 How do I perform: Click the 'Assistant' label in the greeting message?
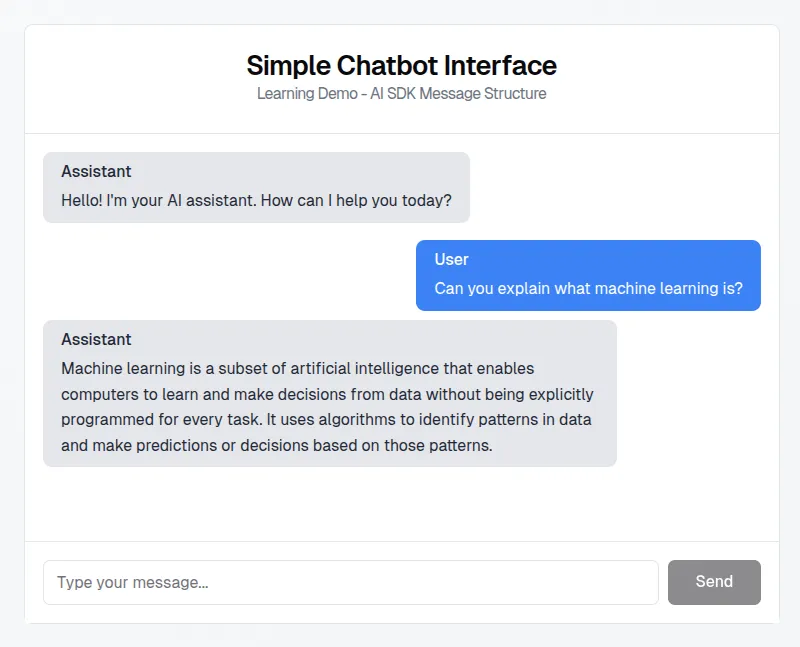(x=96, y=172)
